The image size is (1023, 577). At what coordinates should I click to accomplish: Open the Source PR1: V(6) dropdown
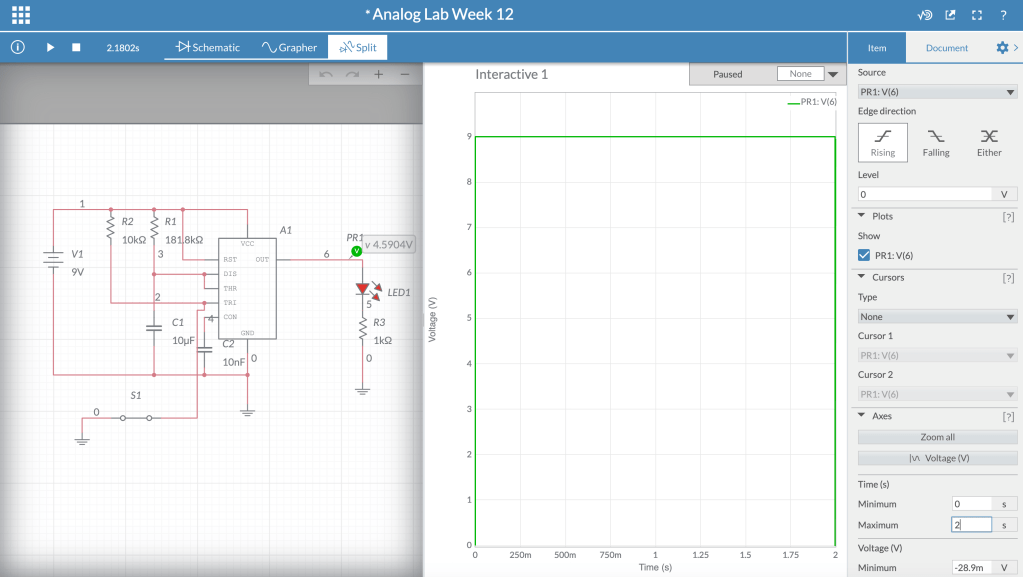click(x=937, y=92)
